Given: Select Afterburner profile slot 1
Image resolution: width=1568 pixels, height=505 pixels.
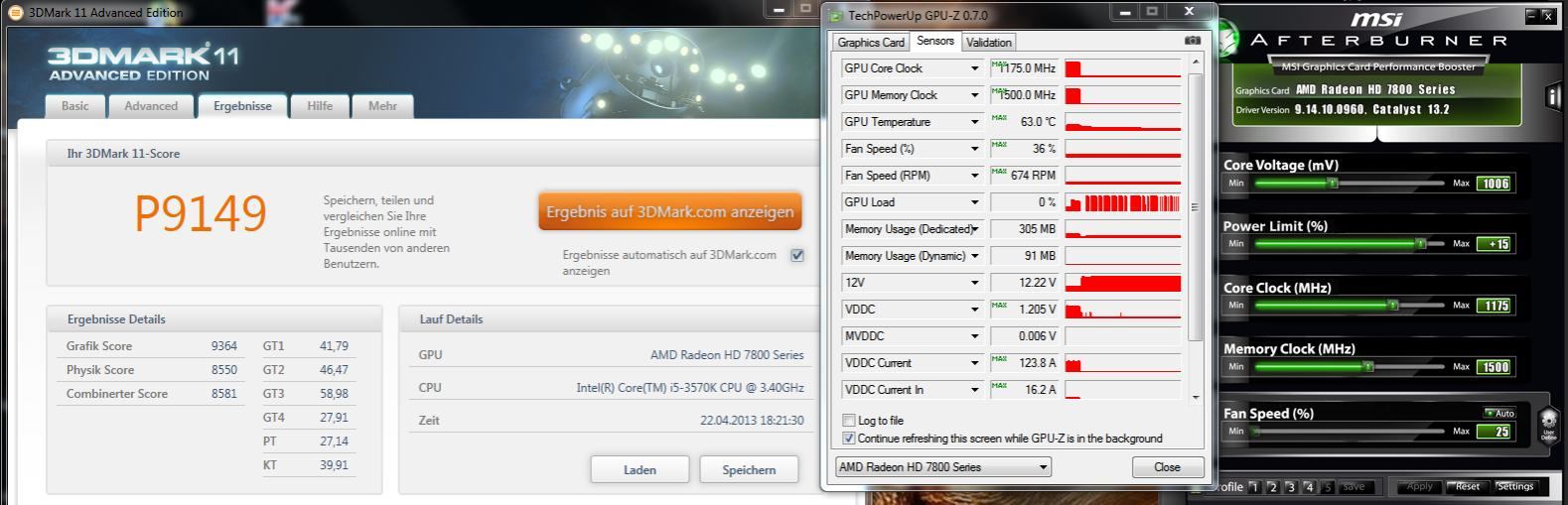Looking at the screenshot, I should coord(1254,487).
